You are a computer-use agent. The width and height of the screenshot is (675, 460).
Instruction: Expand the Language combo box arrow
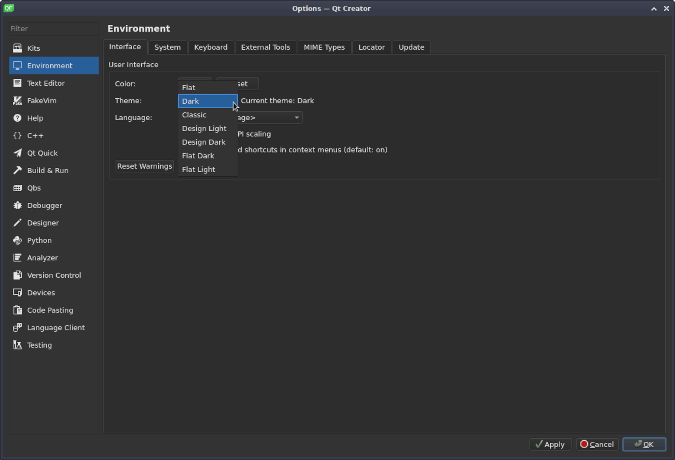296,118
